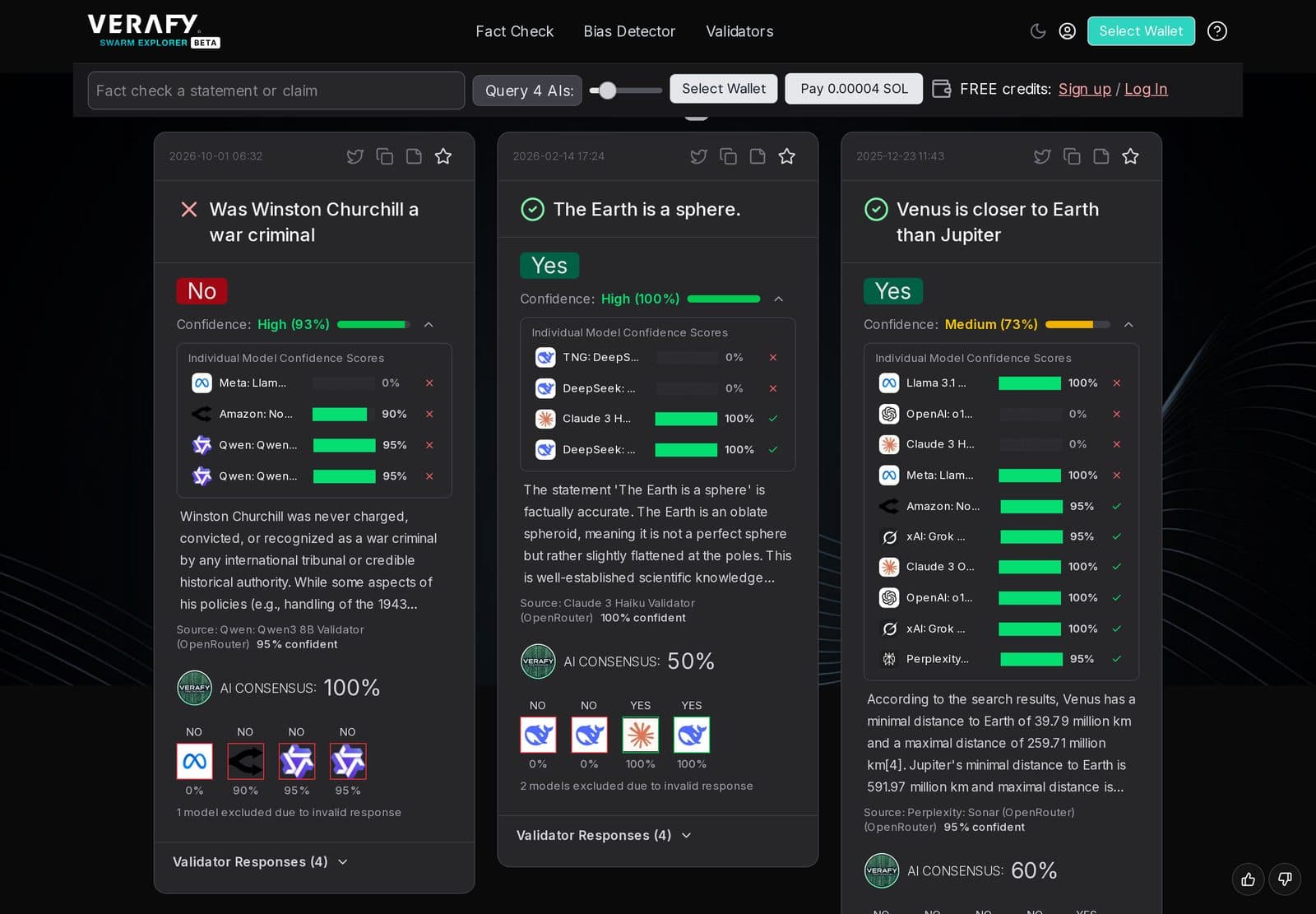This screenshot has height=914, width=1316.
Task: Open the Fact Check nav item
Action: [515, 31]
